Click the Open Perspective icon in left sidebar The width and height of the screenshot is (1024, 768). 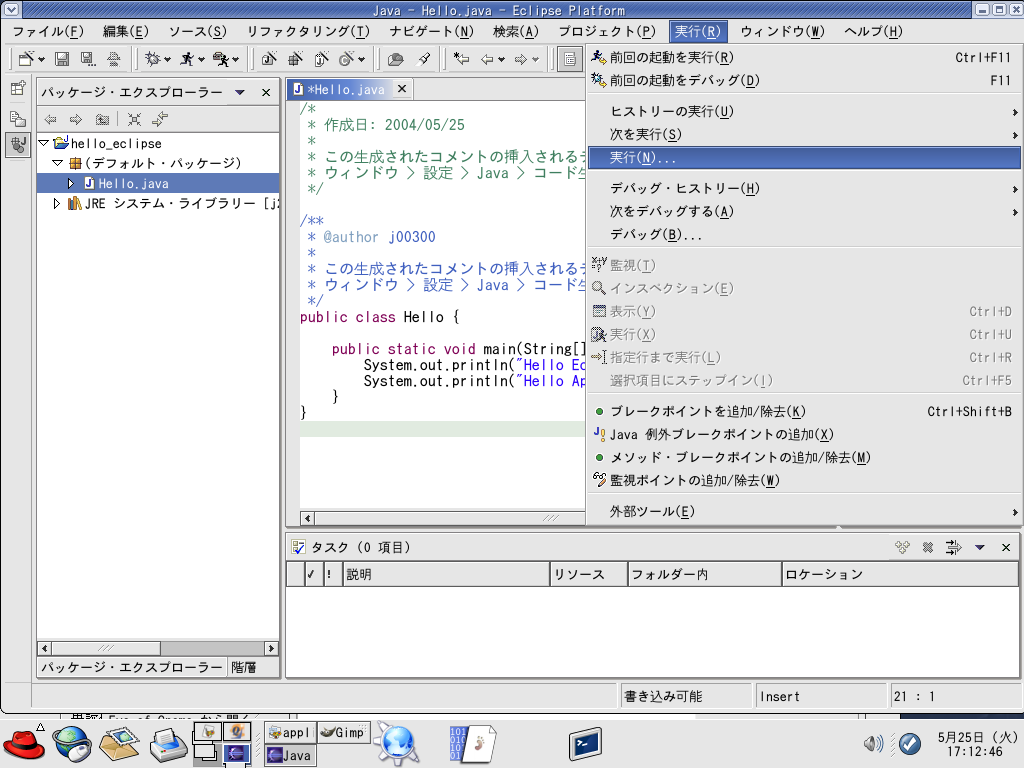click(18, 88)
